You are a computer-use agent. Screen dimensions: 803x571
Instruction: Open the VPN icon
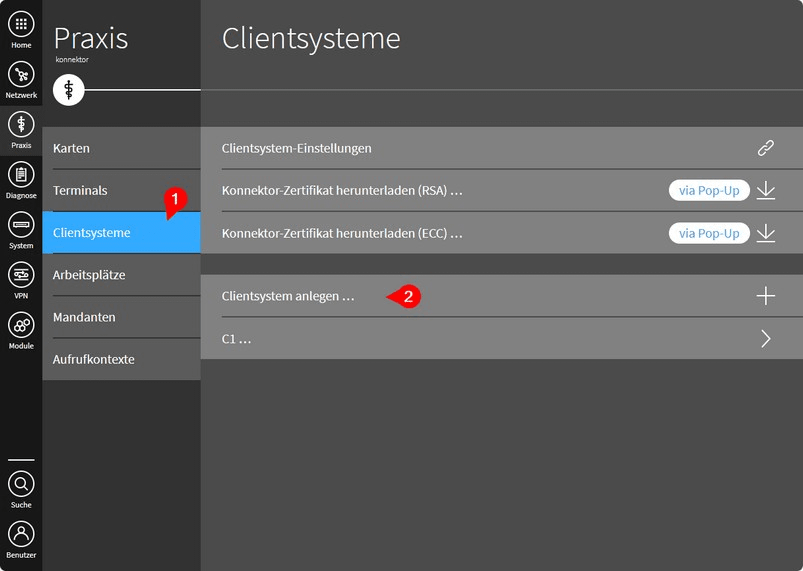pos(21,275)
